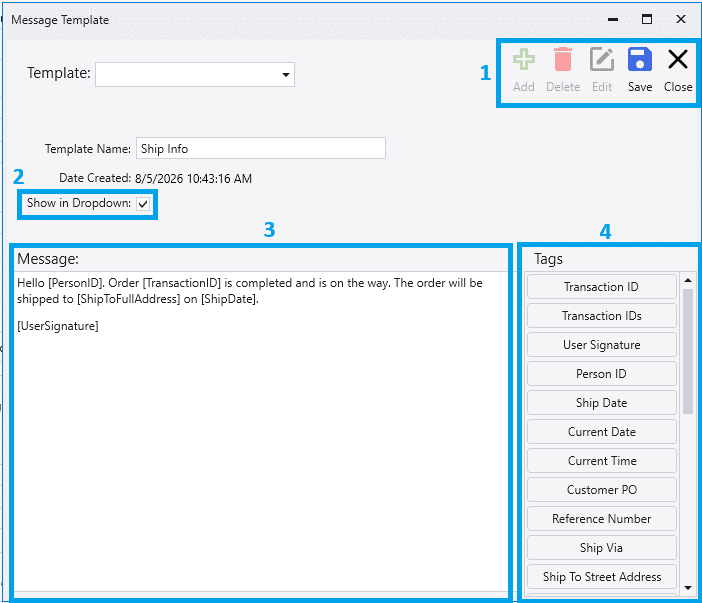This screenshot has height=603, width=702.
Task: Click the Tags list scrollbar thumb
Action: tap(688, 351)
